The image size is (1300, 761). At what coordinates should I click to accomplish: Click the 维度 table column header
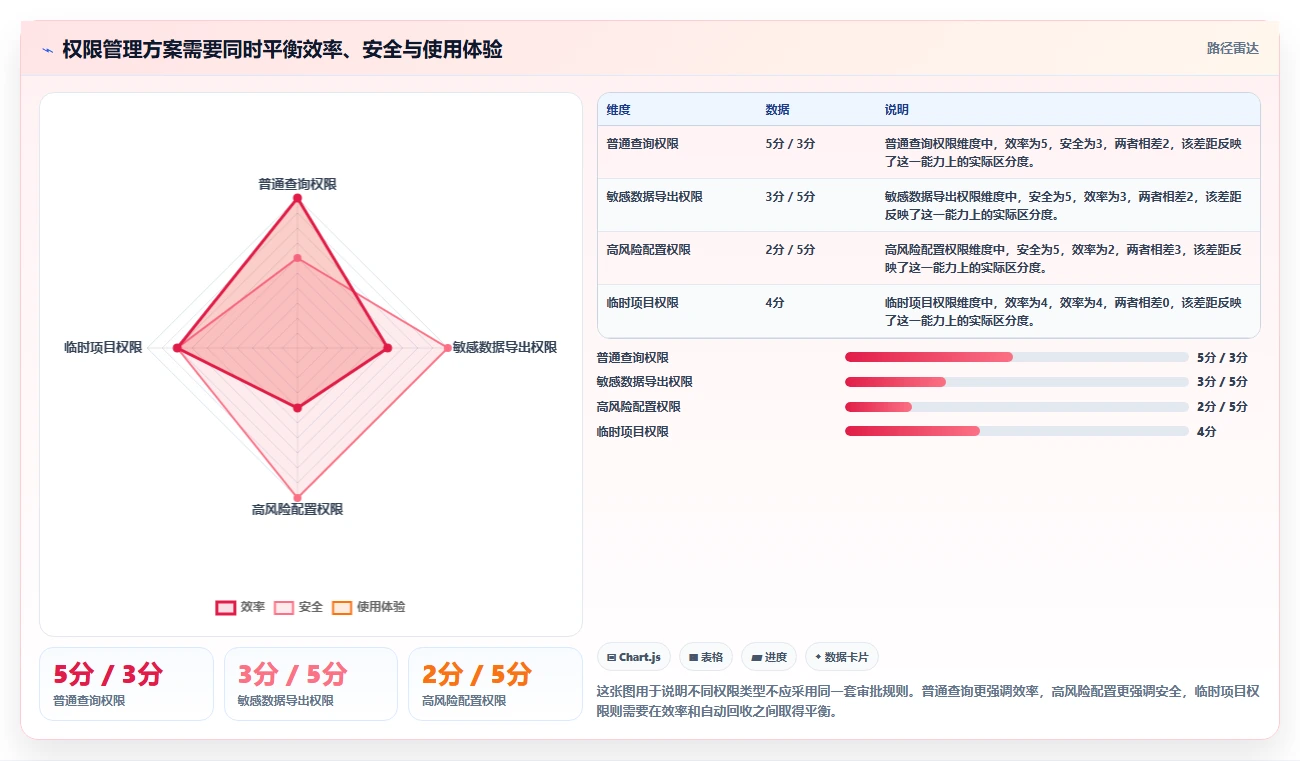[x=618, y=110]
